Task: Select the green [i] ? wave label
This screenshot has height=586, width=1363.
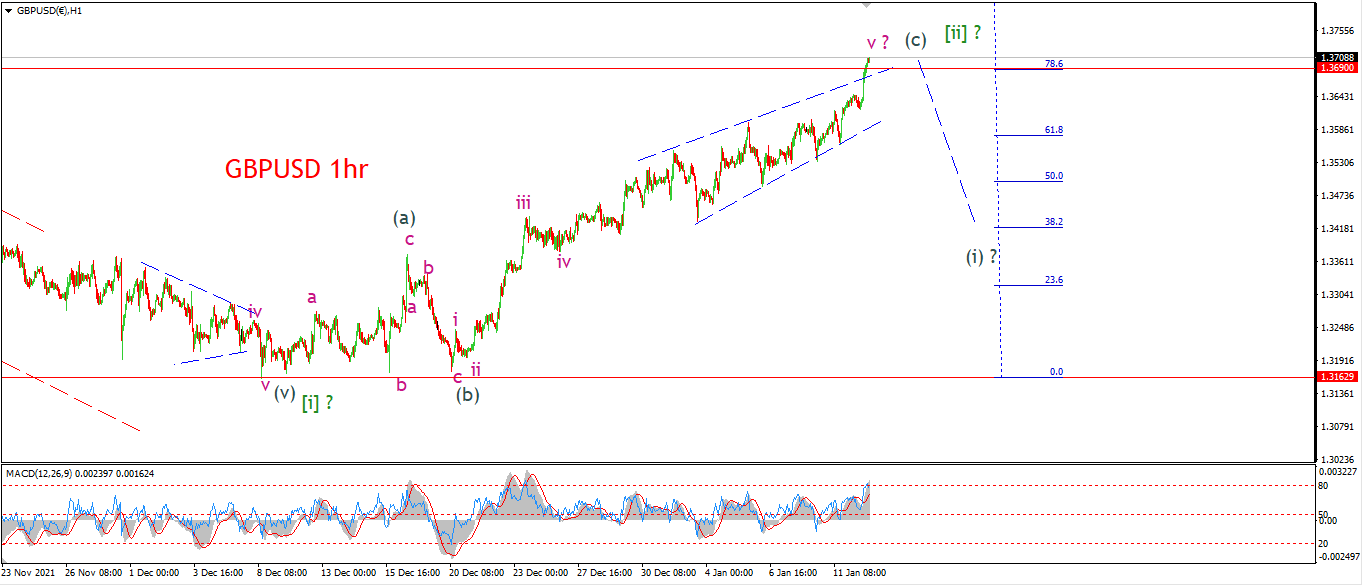Action: tap(317, 402)
